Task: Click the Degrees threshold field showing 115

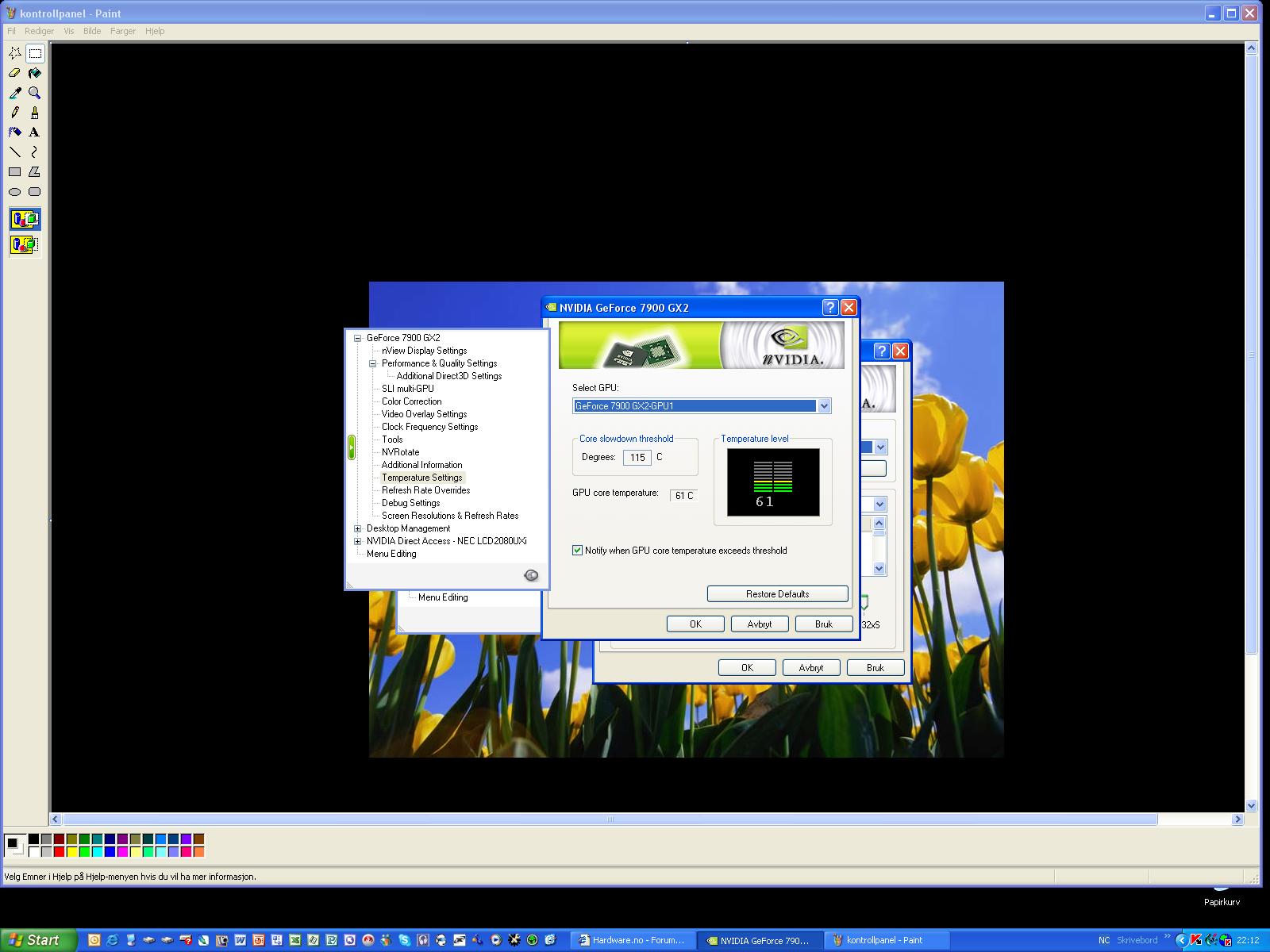Action: tap(637, 458)
